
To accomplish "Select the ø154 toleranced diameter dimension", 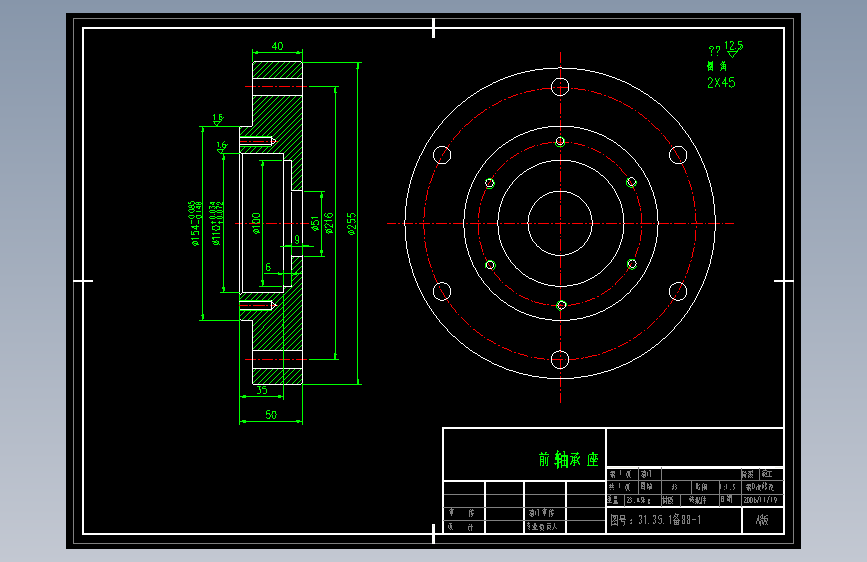I will 195,223.
